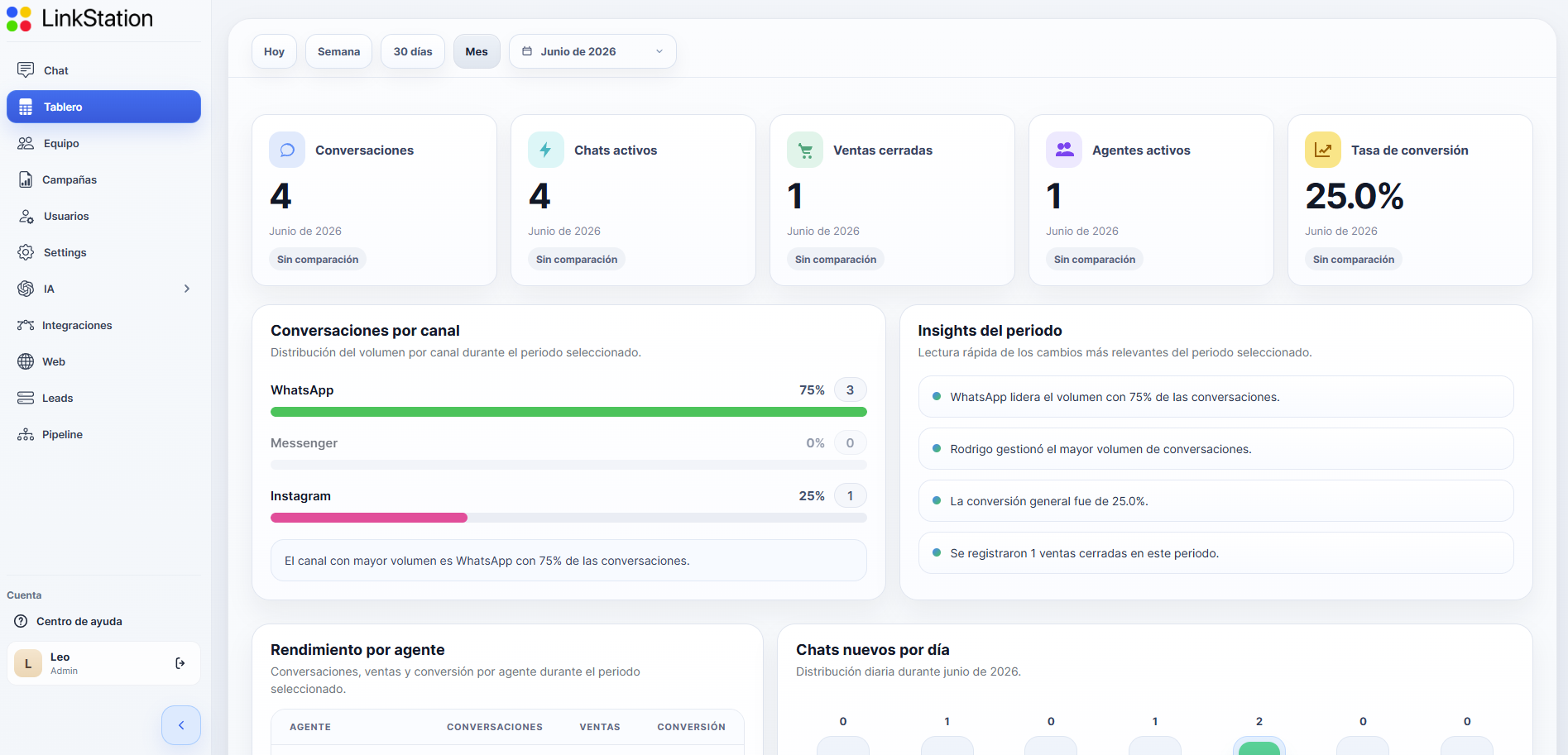The height and width of the screenshot is (755, 1568).
Task: Click the highlighted green daily bar labeled 2
Action: 1259,748
